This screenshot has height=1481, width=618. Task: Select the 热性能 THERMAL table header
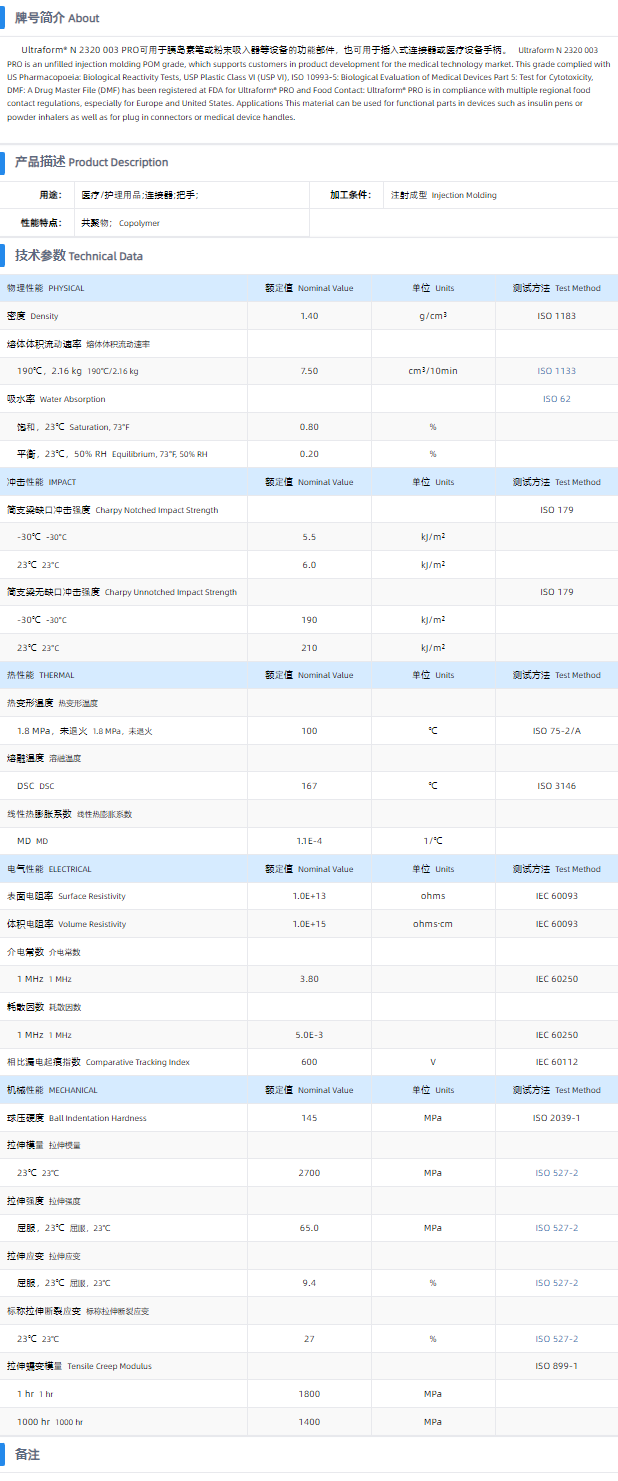(41, 675)
